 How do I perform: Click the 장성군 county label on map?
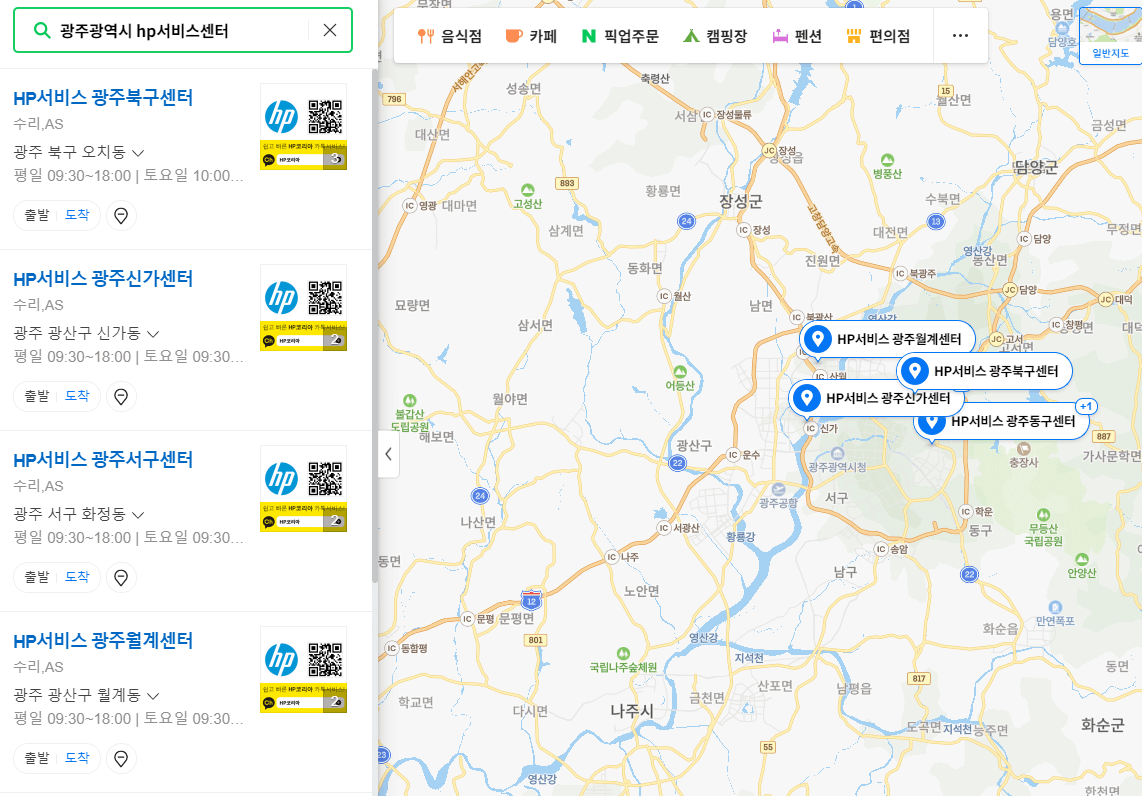[x=741, y=202]
